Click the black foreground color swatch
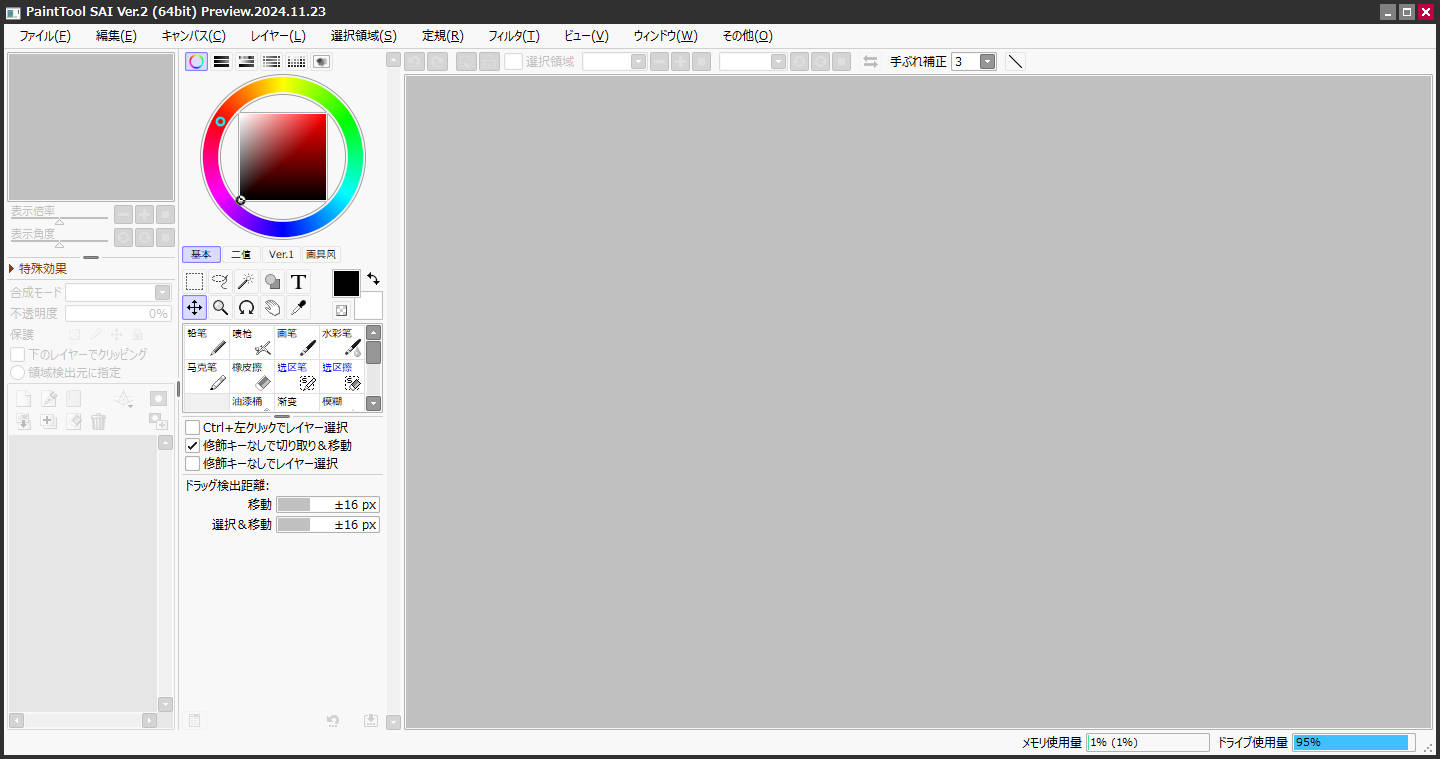The width and height of the screenshot is (1440, 759). pos(346,283)
